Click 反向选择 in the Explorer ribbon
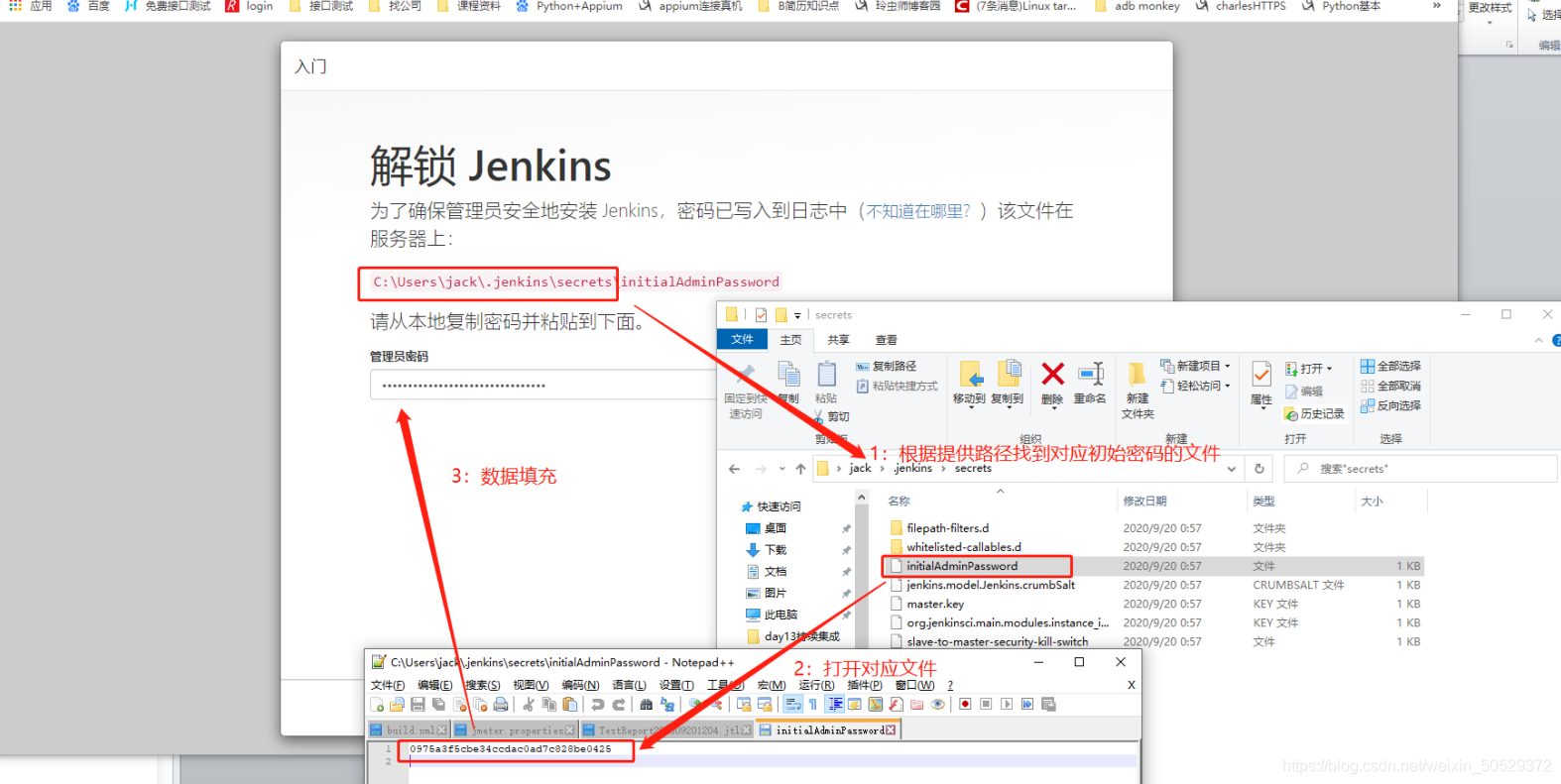The image size is (1561, 784). click(x=1390, y=405)
